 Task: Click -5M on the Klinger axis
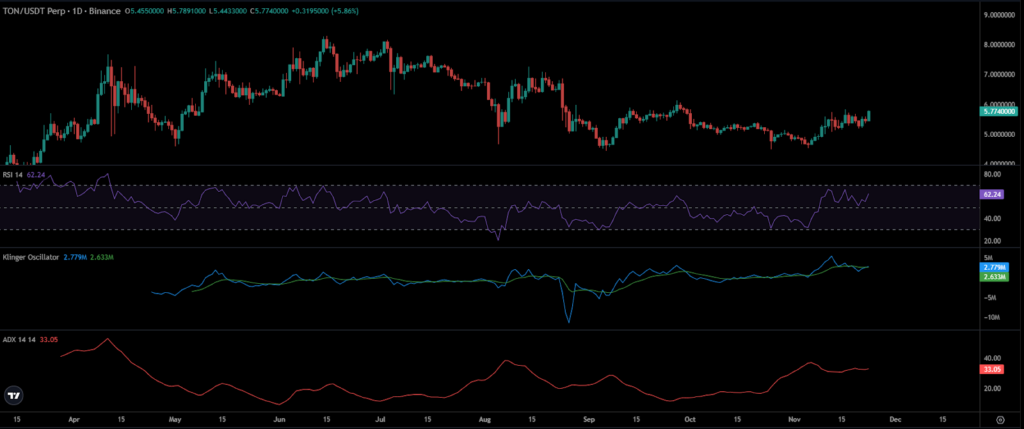click(x=991, y=297)
